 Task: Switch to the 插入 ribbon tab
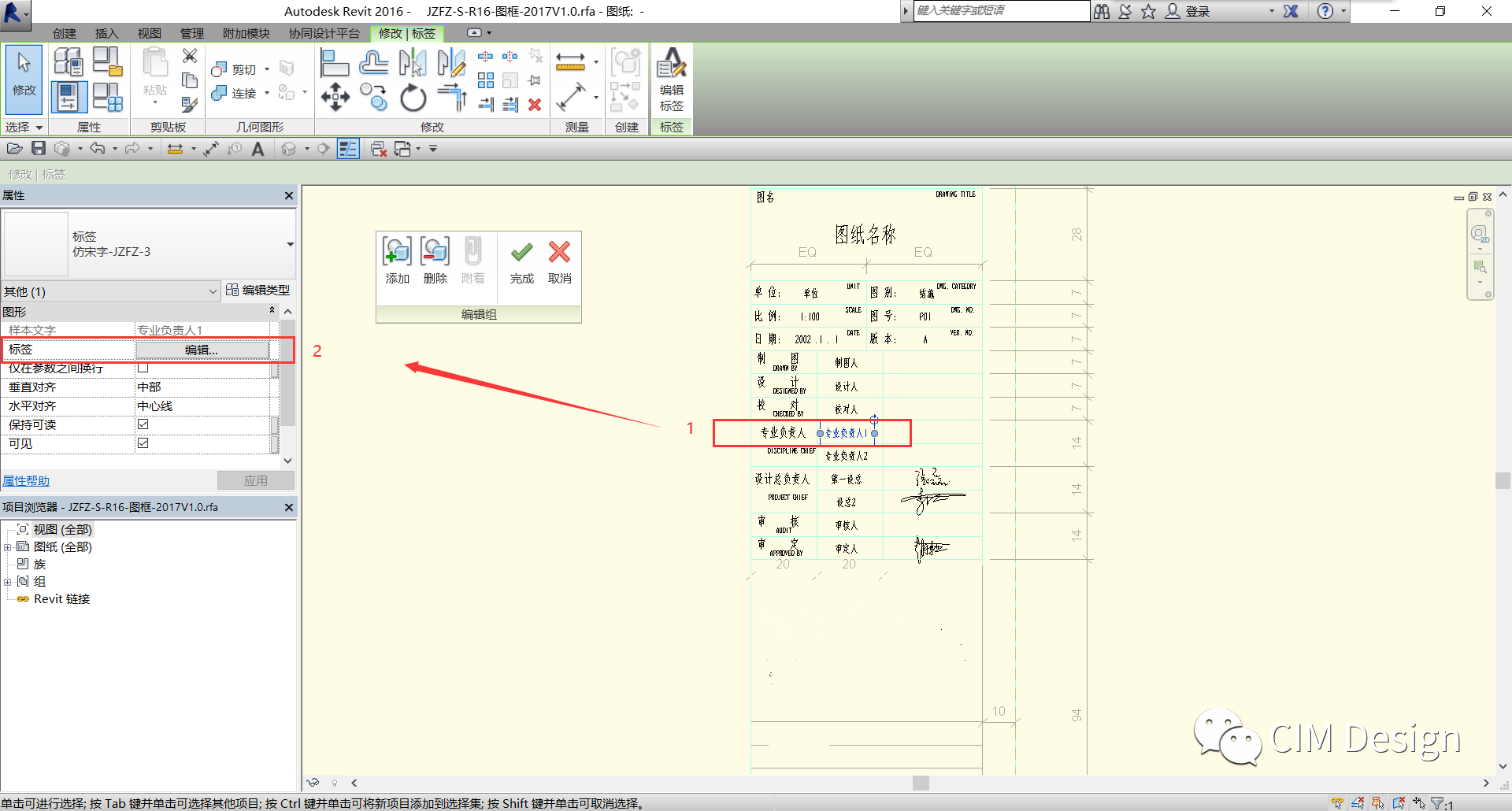click(x=106, y=34)
